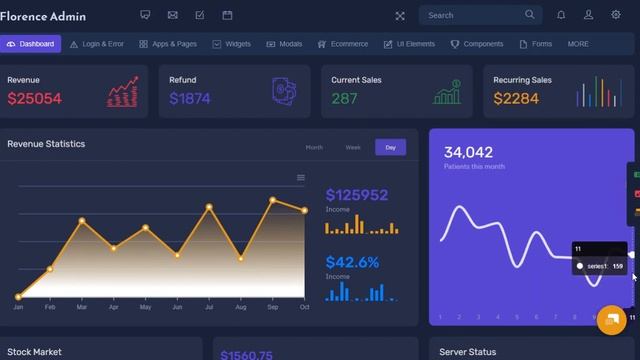Open the Ecommerce menu
The height and width of the screenshot is (360, 640).
[343, 44]
